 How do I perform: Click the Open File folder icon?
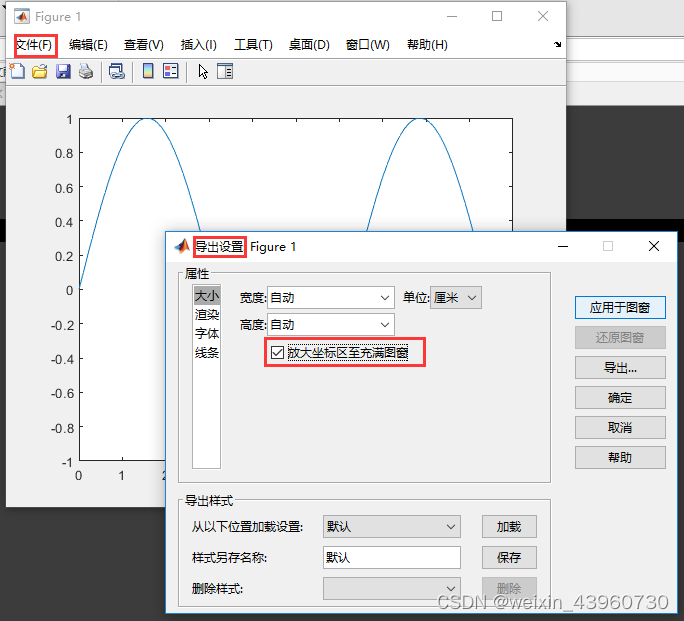40,71
